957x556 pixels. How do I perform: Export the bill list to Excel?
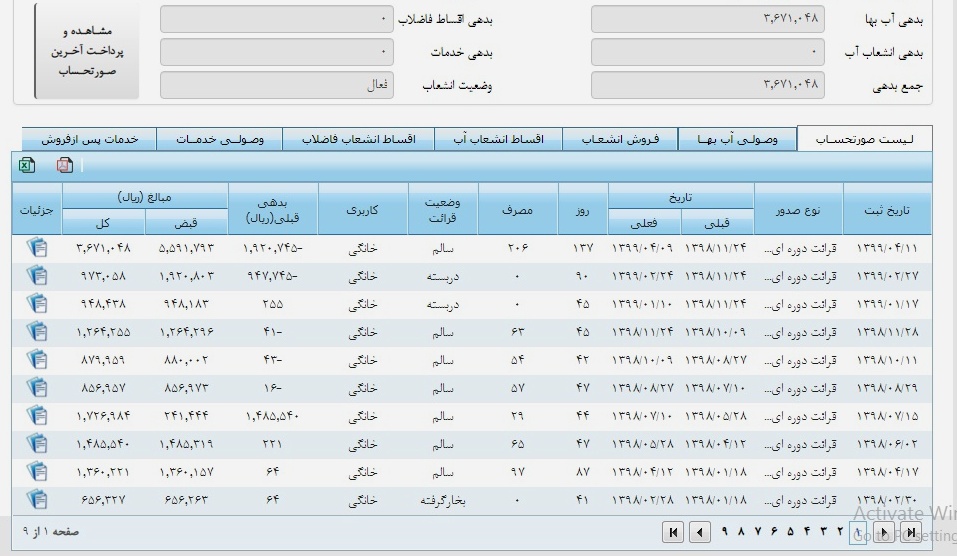[x=27, y=166]
